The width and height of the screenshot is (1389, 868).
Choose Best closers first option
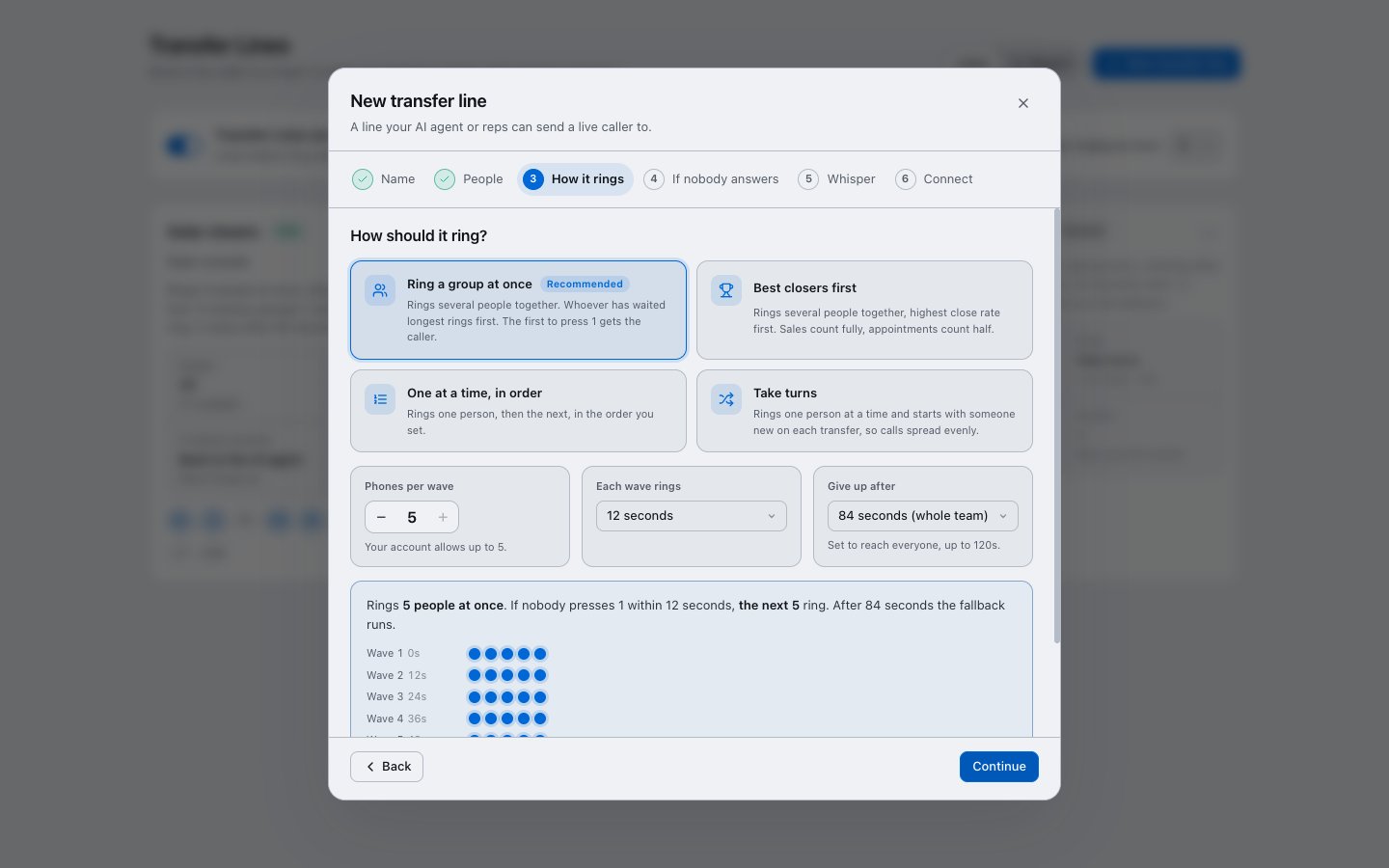click(864, 310)
